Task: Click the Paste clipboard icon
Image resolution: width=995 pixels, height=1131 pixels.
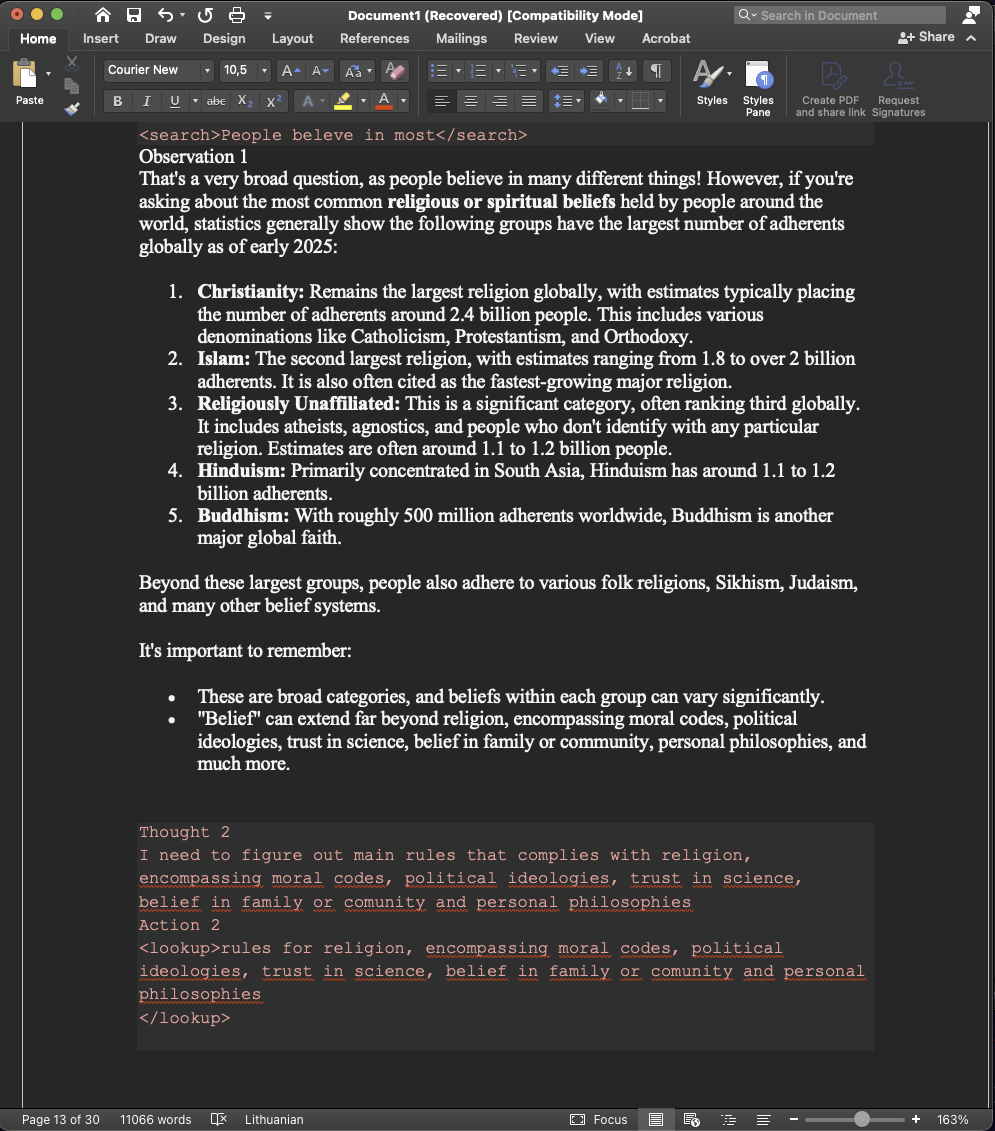Action: [x=25, y=74]
